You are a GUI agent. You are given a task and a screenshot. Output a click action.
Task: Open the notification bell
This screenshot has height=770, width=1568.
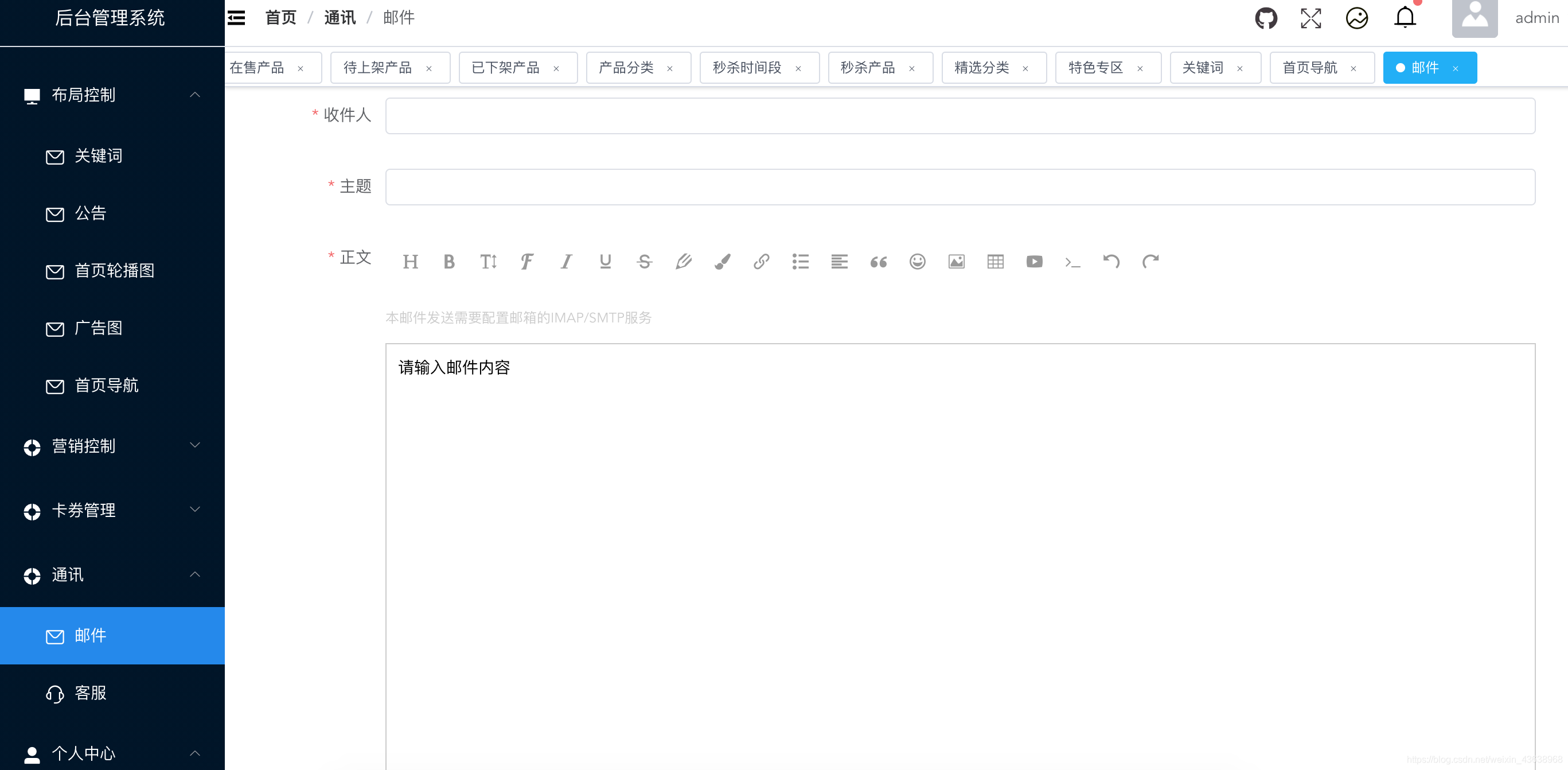[1405, 17]
